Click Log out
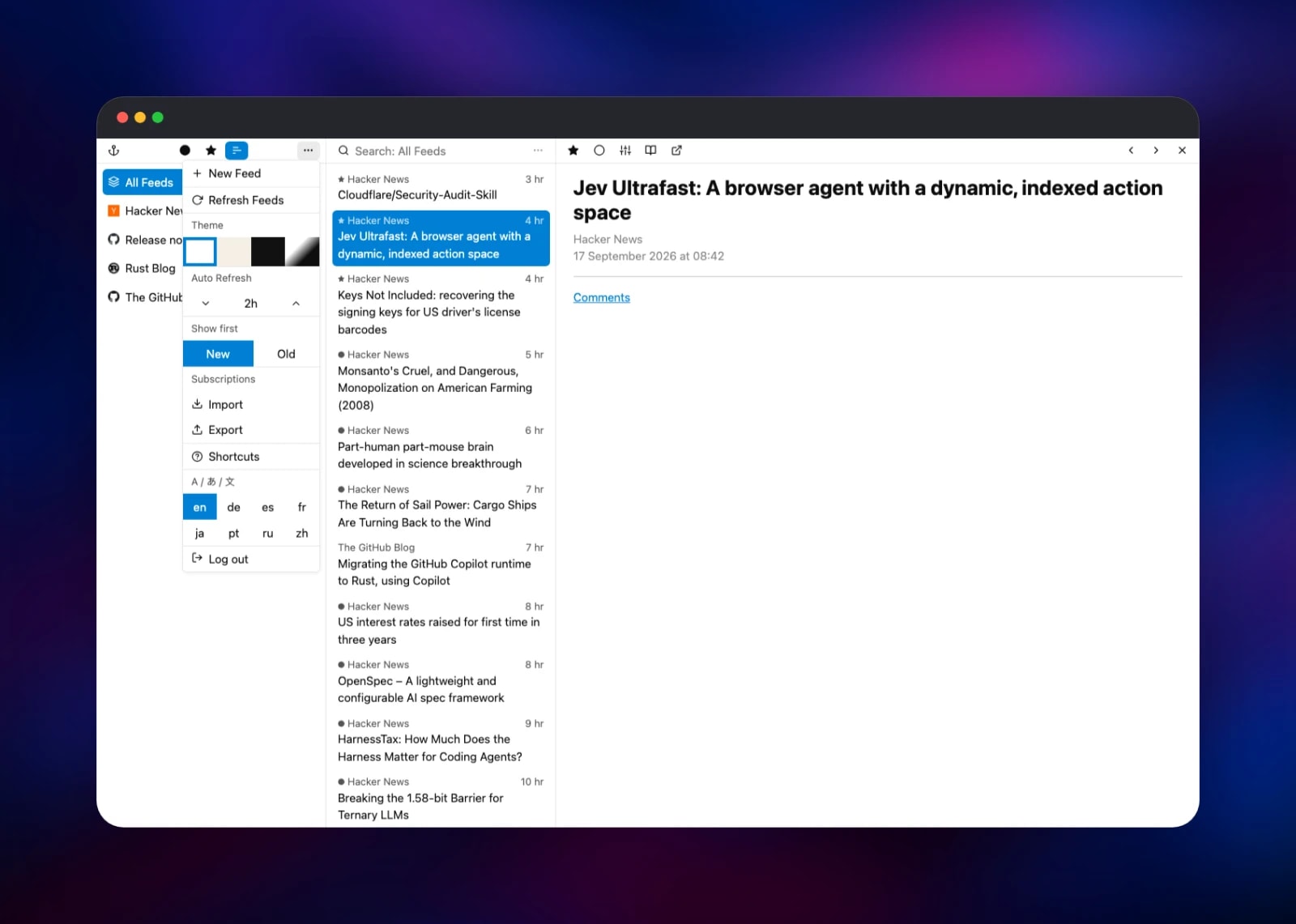This screenshot has width=1296, height=924. [251, 559]
